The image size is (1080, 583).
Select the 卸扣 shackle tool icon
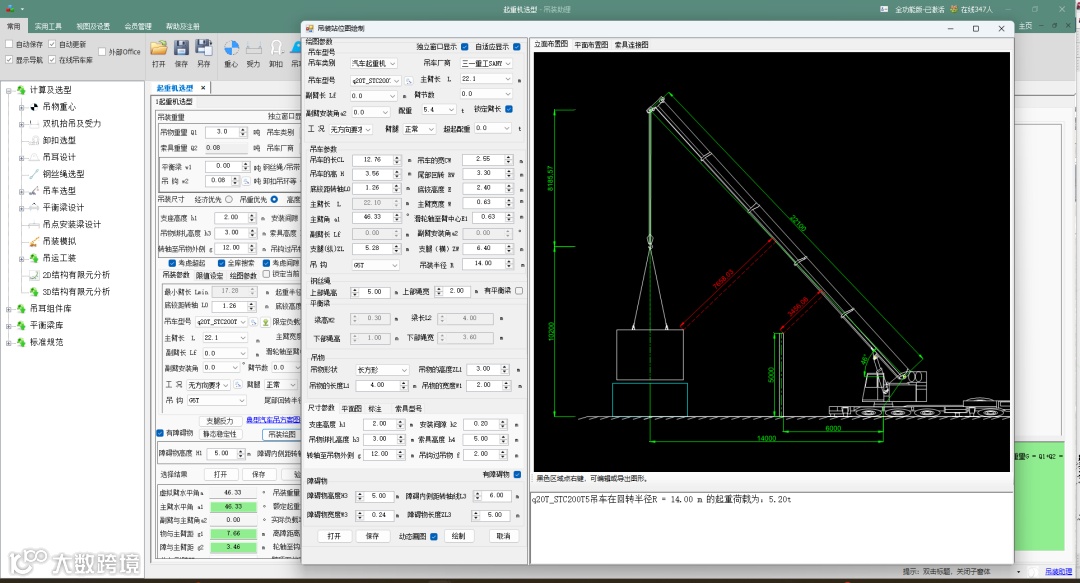tap(276, 49)
